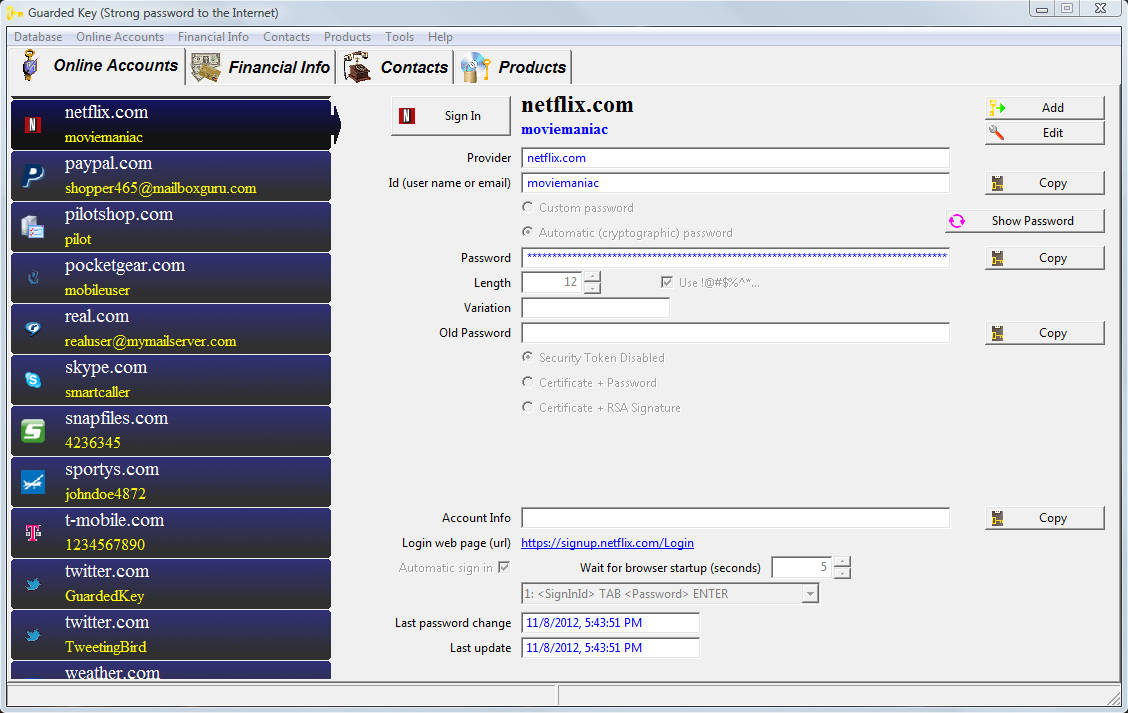Open the Financial Info menu
Screen dimensions: 1128x713
(x=214, y=37)
